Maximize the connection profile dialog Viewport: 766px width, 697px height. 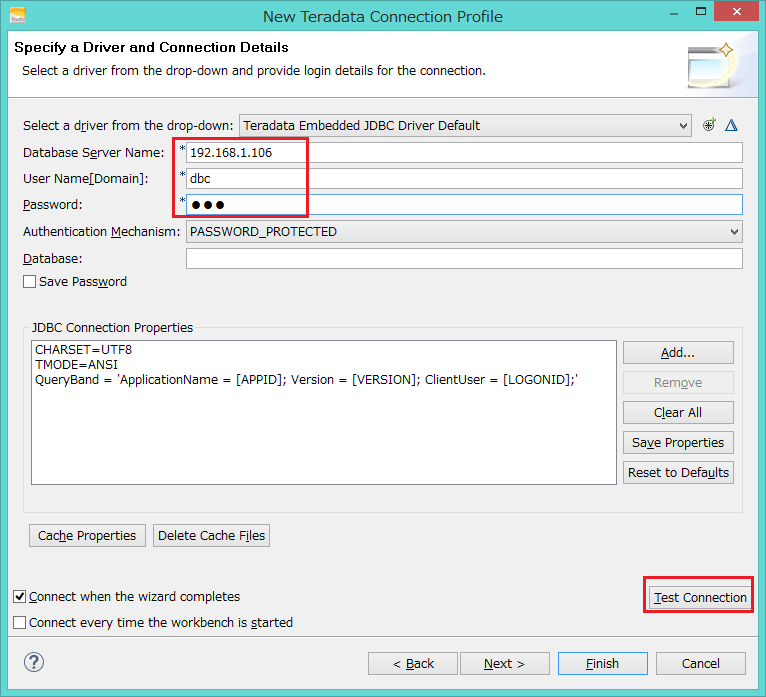click(x=701, y=12)
